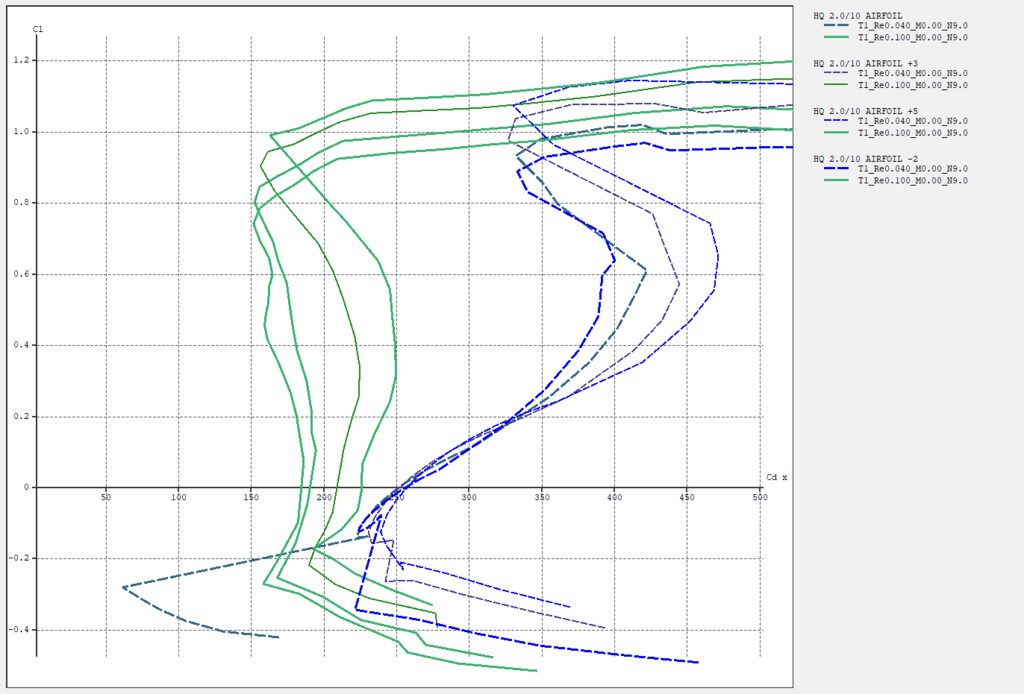Screen dimensions: 1024x694
Task: Click the 1.2 tick on Cl axis
Action: click(x=19, y=60)
